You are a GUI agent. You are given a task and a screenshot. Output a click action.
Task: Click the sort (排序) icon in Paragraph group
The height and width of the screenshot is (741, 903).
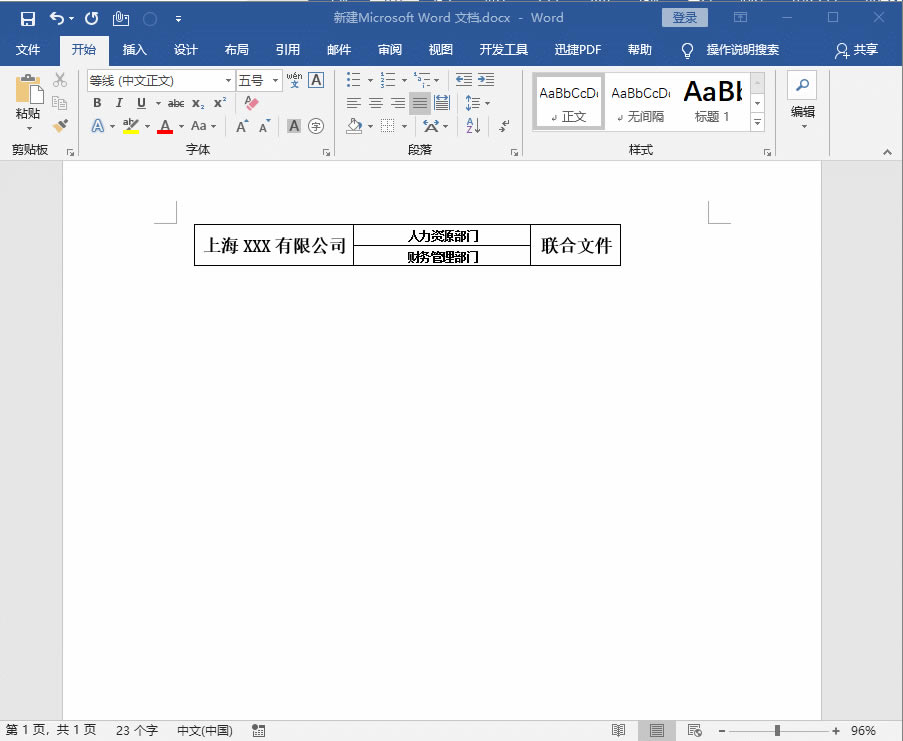coord(473,127)
